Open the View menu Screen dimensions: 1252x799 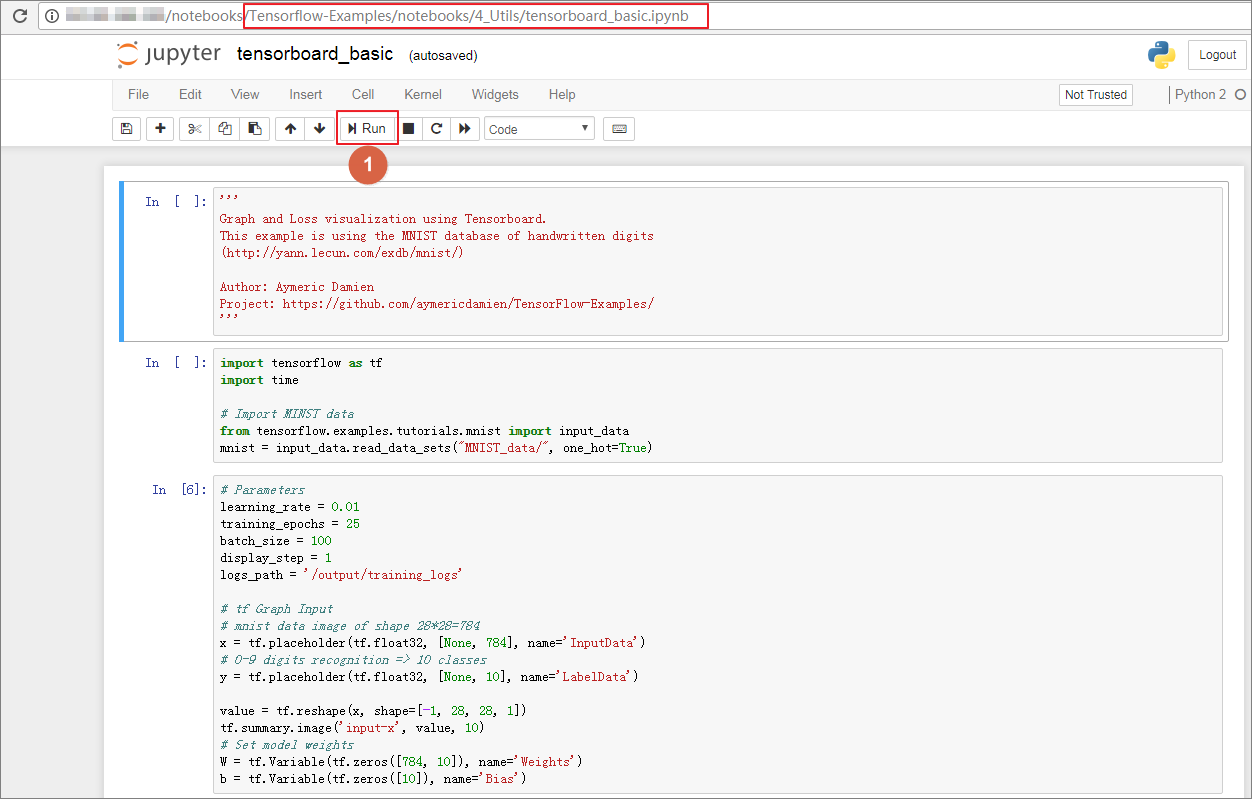(x=245, y=94)
